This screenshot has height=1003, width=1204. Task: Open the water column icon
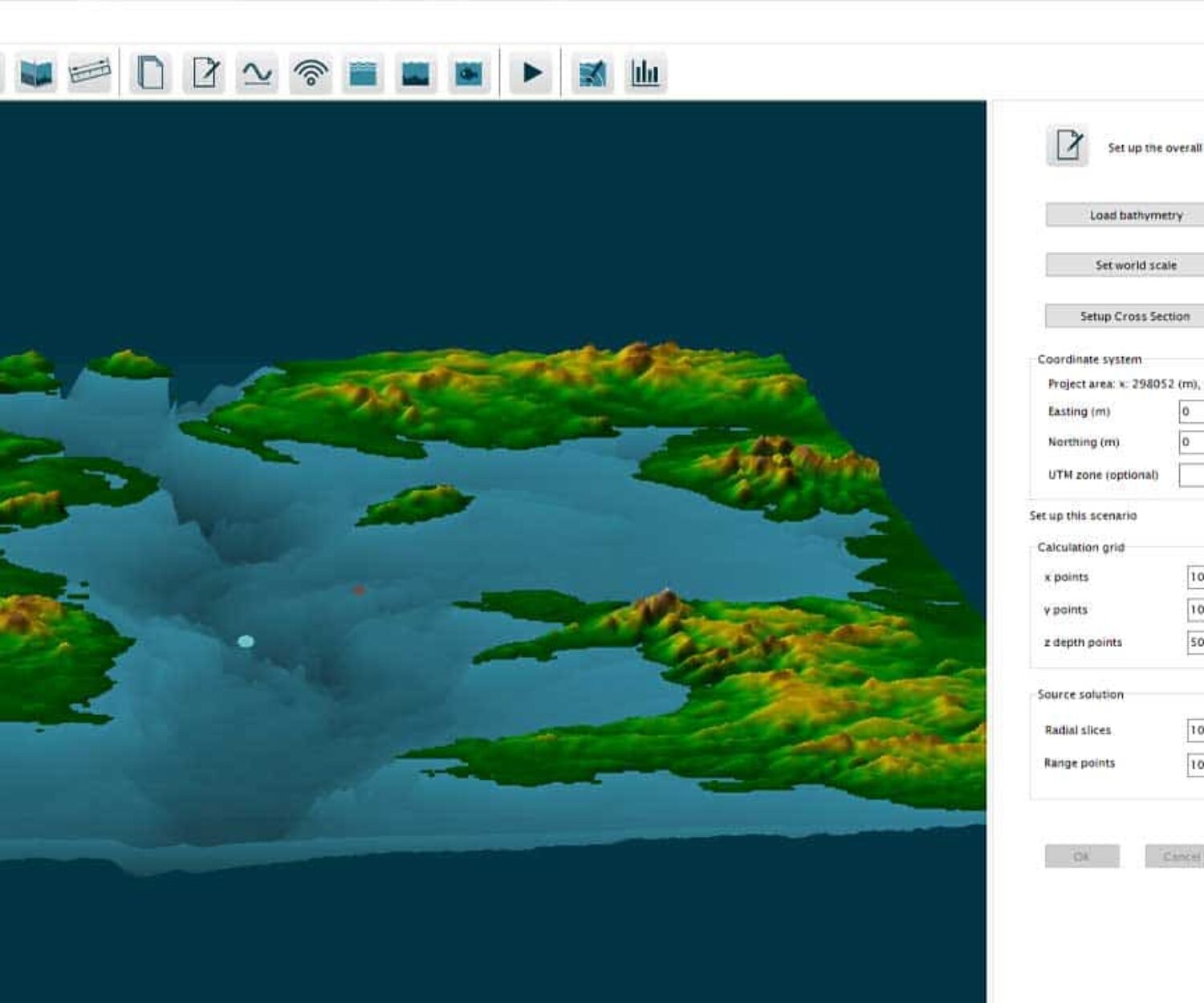point(363,74)
